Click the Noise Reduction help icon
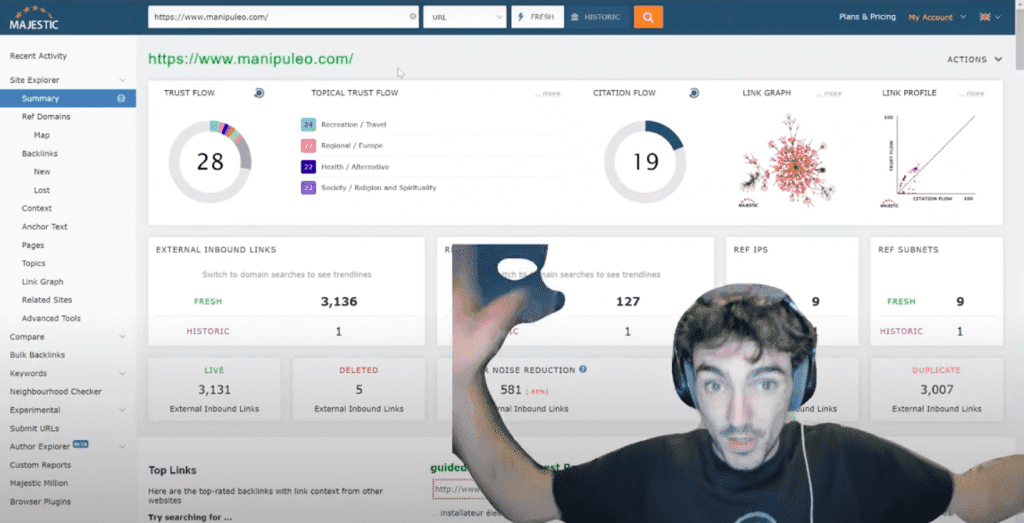Screen dimensions: 1024x523 pyautogui.click(x=583, y=370)
